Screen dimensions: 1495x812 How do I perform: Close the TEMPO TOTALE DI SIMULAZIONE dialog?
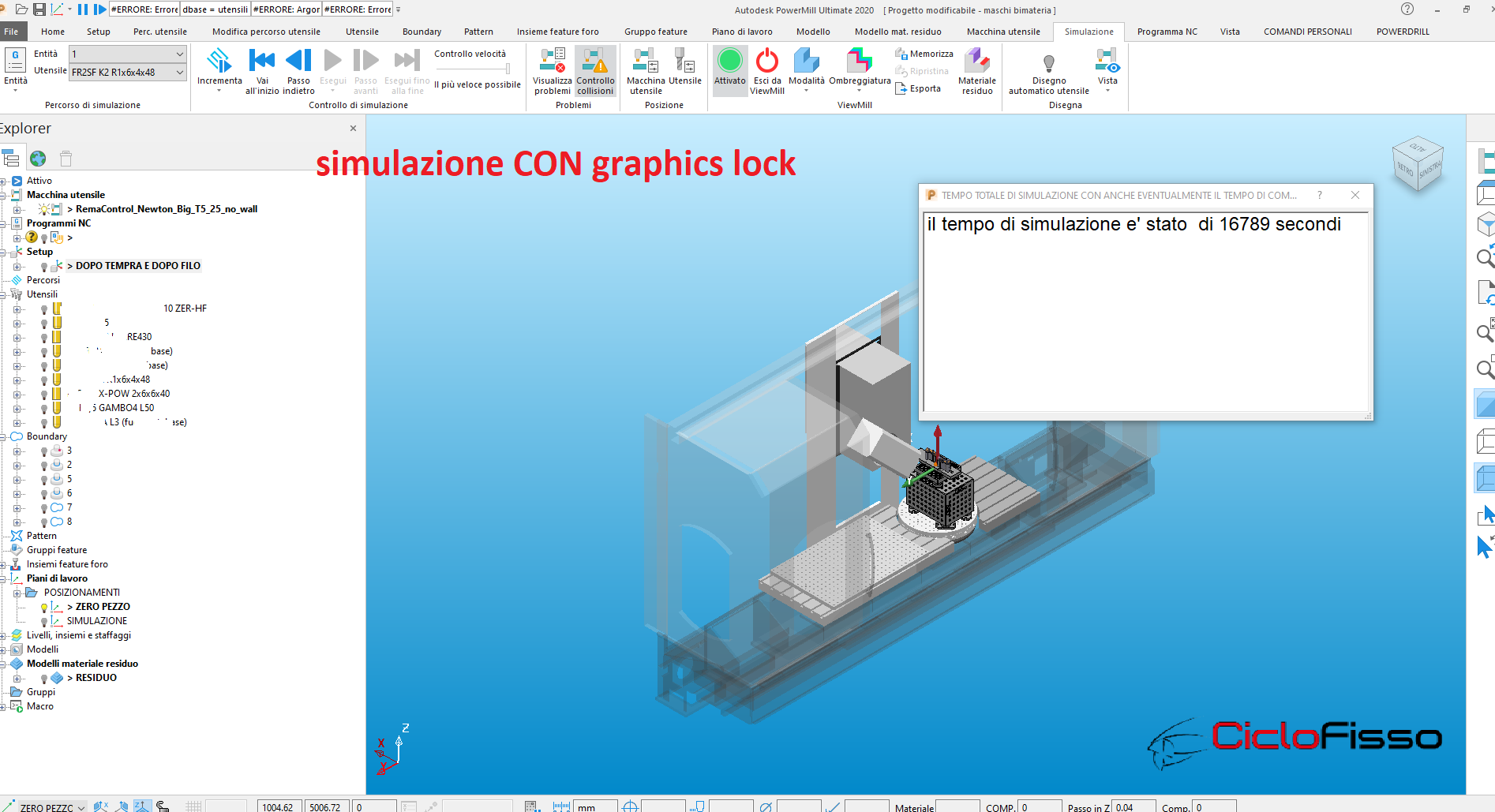1355,195
